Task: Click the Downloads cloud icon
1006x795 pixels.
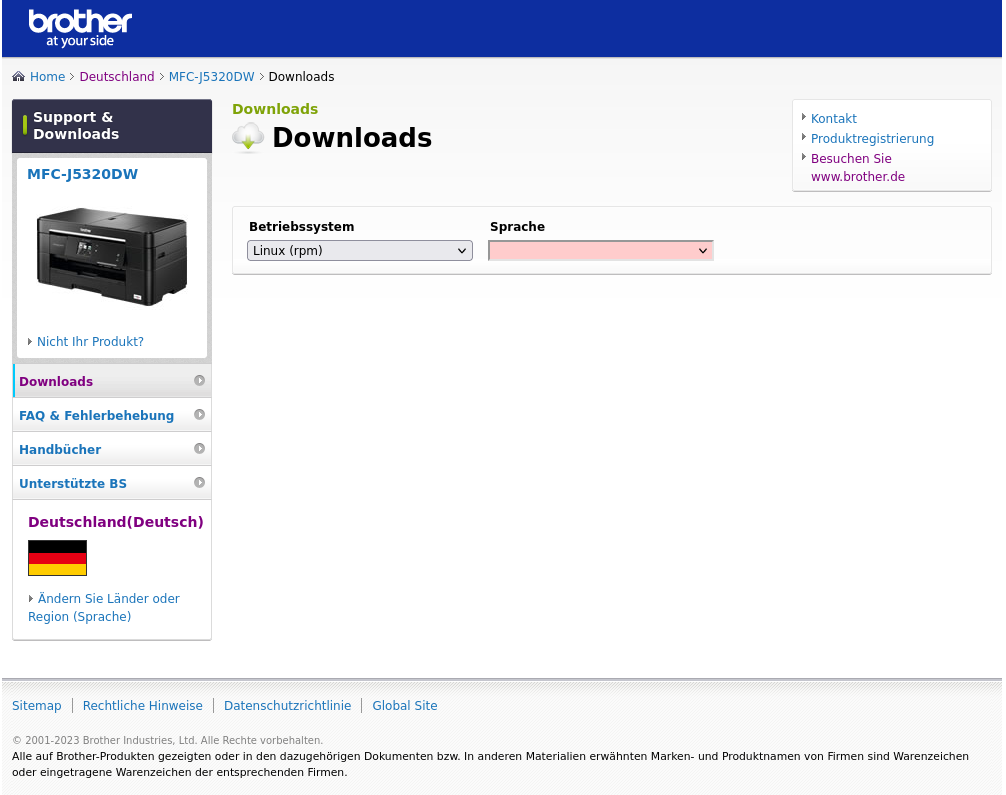Action: pos(248,137)
